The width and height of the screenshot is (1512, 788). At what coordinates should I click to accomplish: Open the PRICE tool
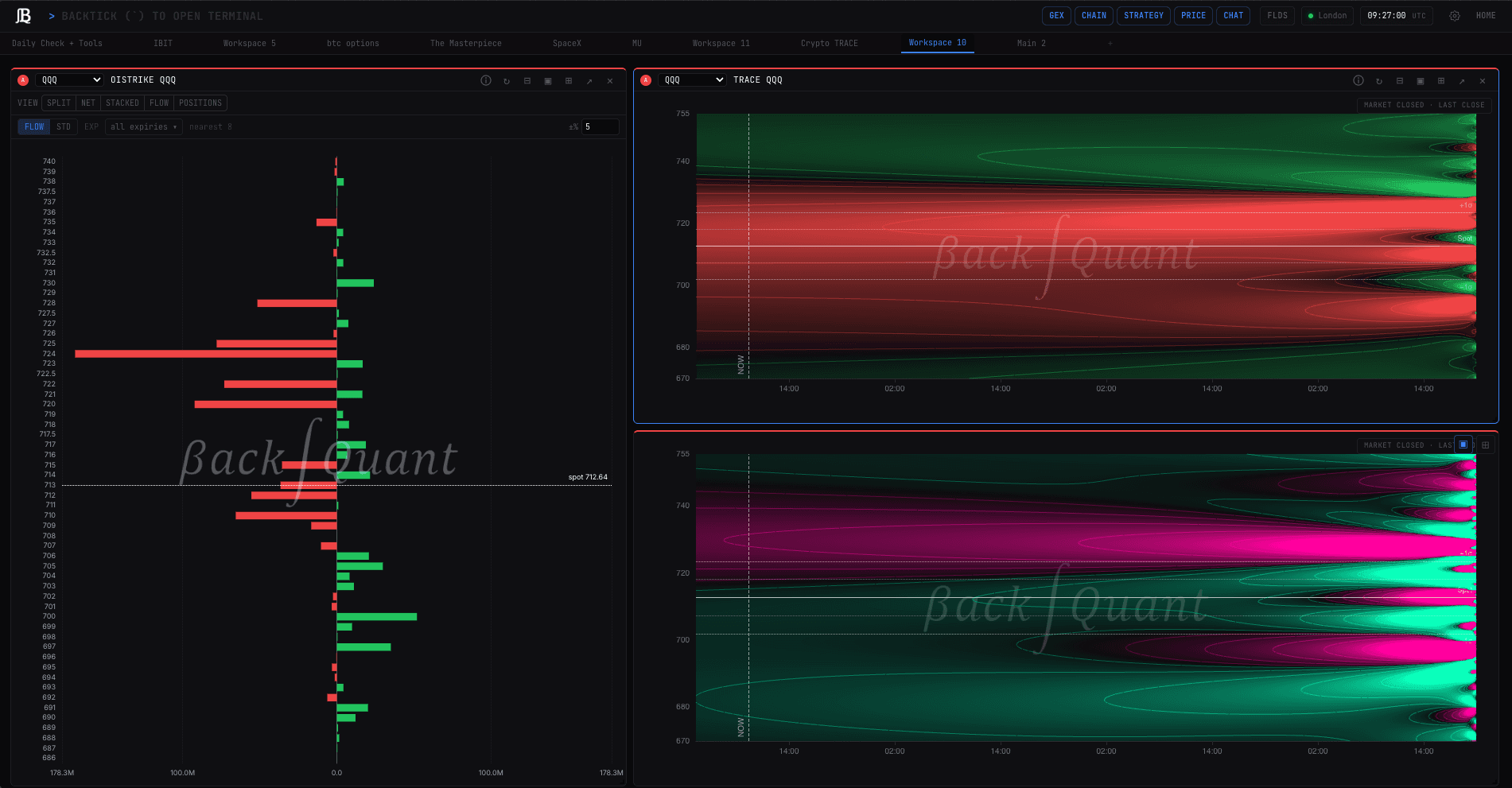[x=1193, y=16]
